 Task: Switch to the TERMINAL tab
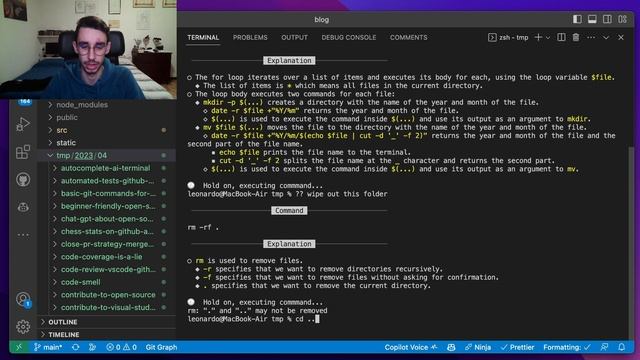(x=203, y=38)
